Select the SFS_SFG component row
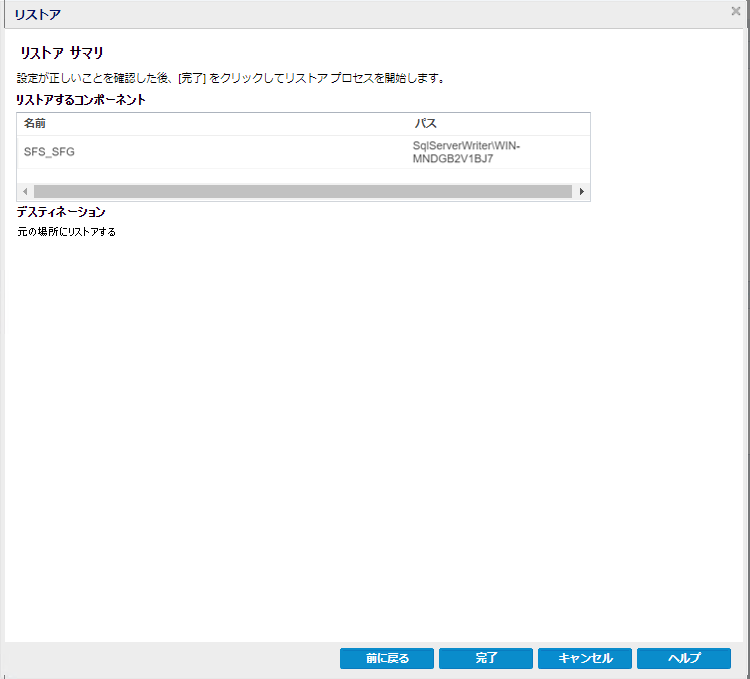This screenshot has height=679, width=750. point(303,152)
